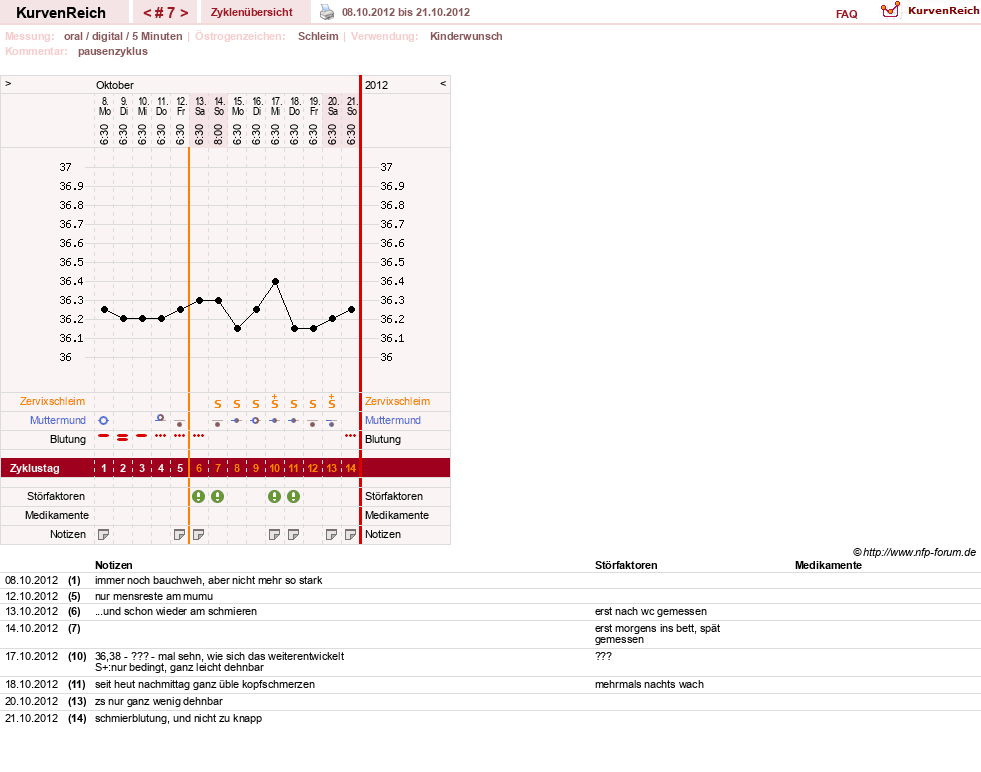Click the < collapse arrow beside 2012
Screen dimensions: 981x772
443,84
